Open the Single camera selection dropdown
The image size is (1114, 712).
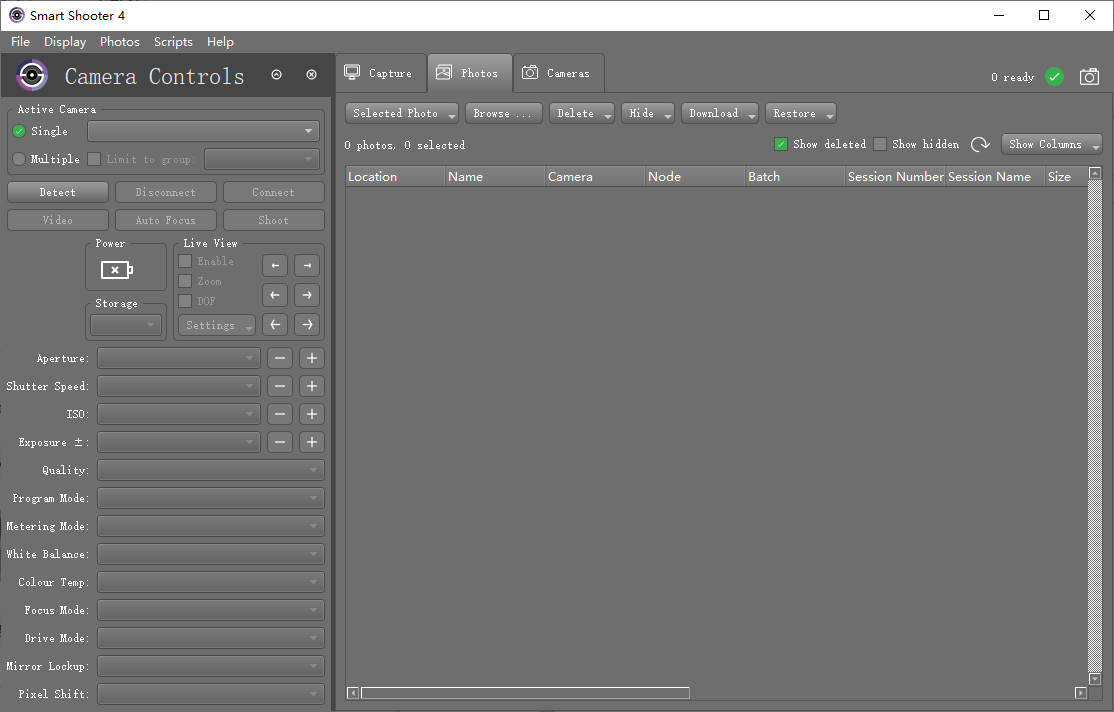[x=203, y=131]
